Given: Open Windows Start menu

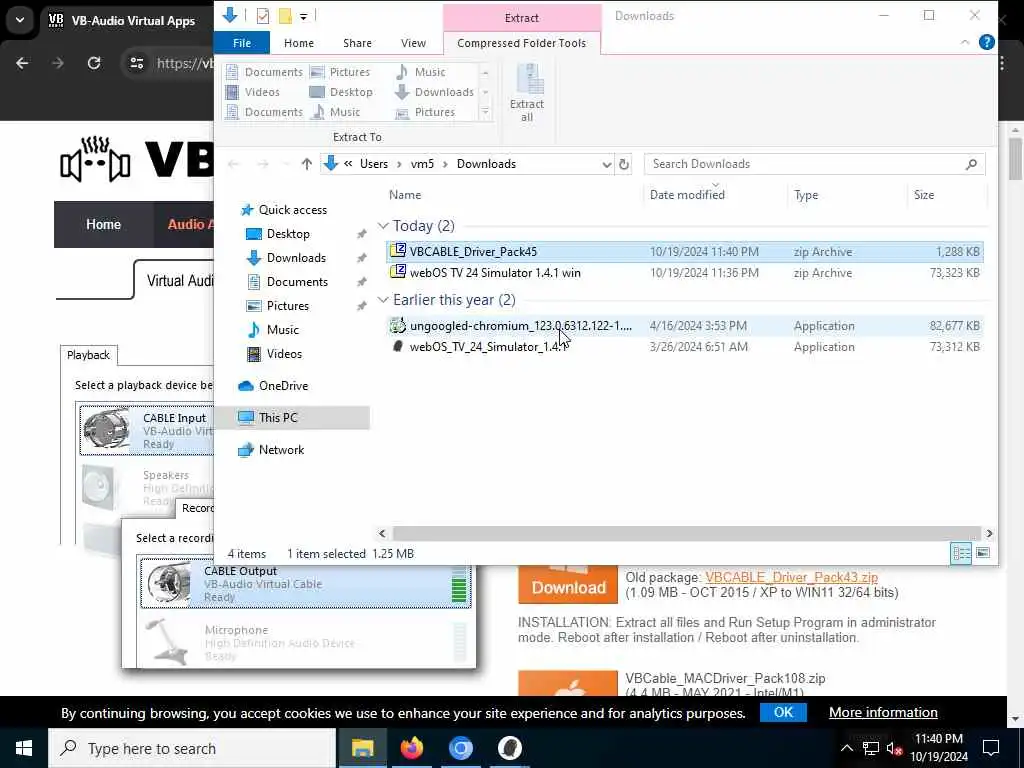Looking at the screenshot, I should (x=24, y=748).
